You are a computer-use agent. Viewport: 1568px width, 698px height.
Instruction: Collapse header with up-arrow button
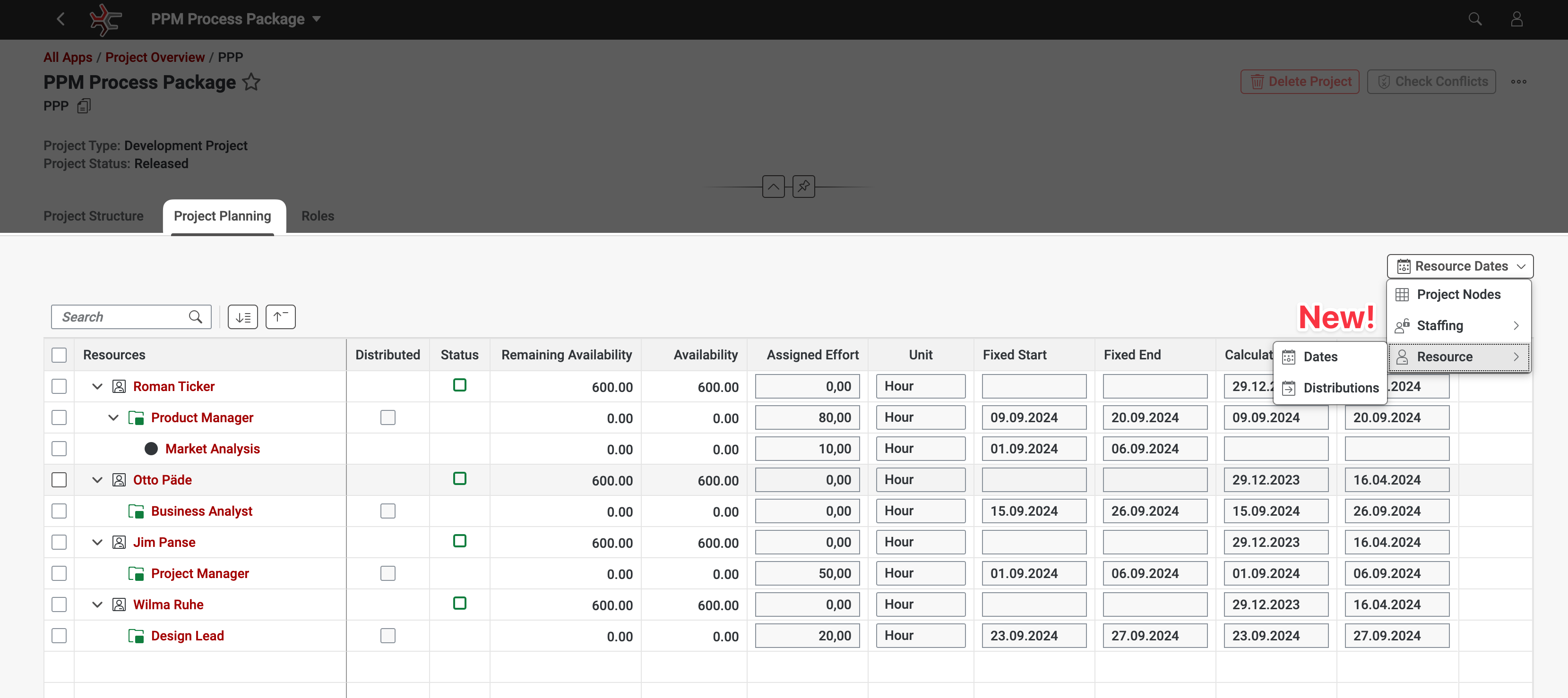coord(773,186)
